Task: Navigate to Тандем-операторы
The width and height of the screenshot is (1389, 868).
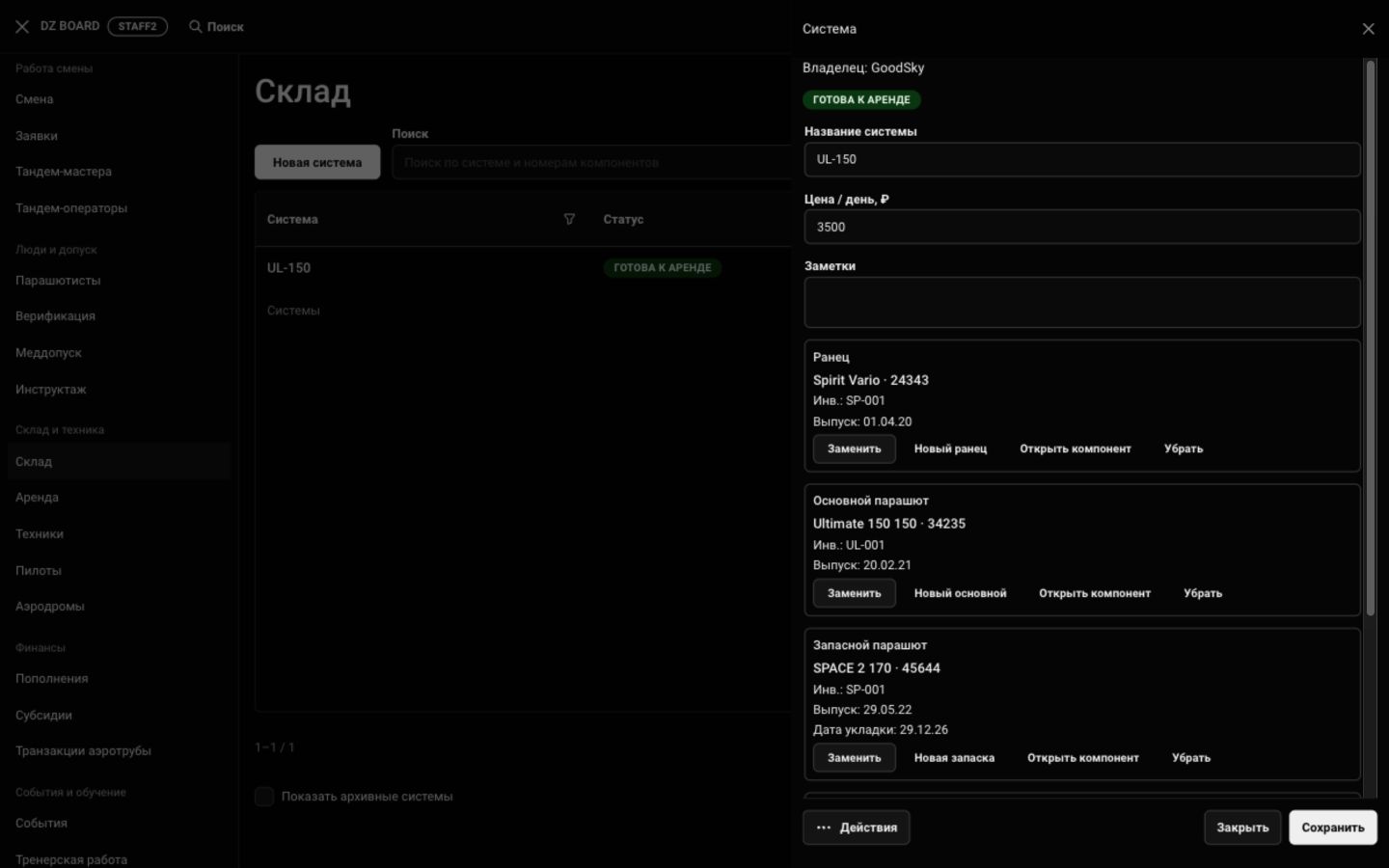Action: point(71,208)
